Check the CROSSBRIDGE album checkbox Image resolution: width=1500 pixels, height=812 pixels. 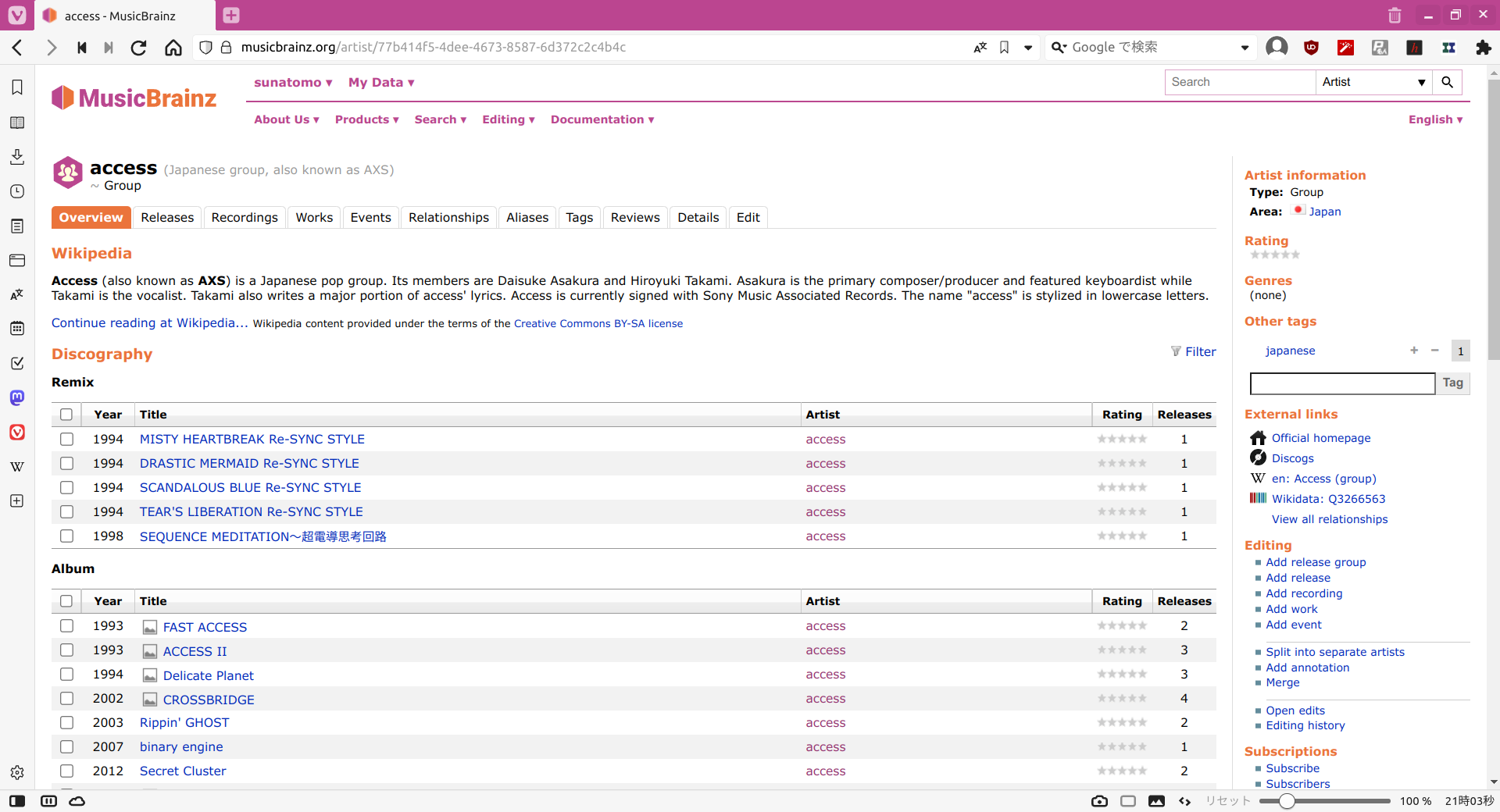click(x=67, y=699)
